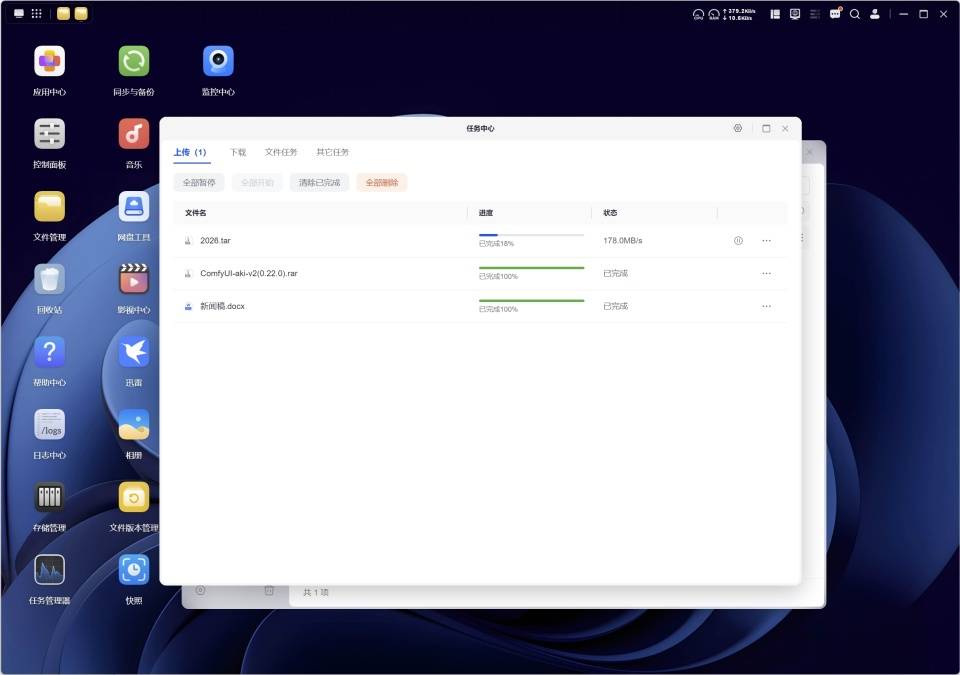The height and width of the screenshot is (675, 960).
Task: Click the 全部删除 button
Action: (382, 183)
